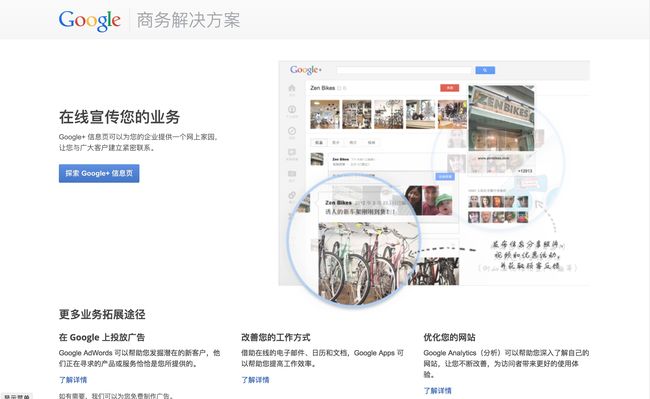Open 了解详情 link under 优化您的网站

[438, 390]
